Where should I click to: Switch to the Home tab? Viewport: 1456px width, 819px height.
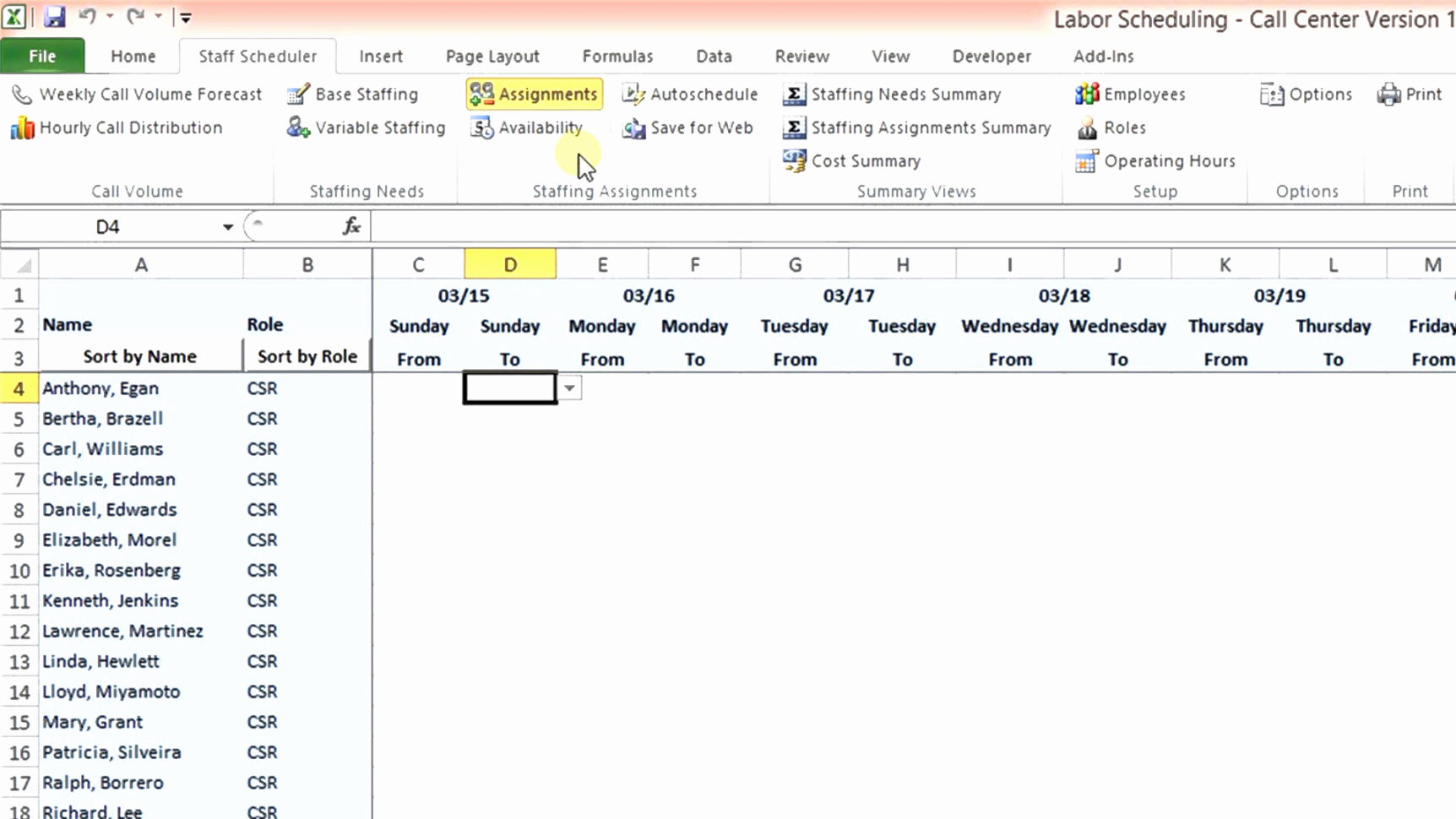point(133,57)
